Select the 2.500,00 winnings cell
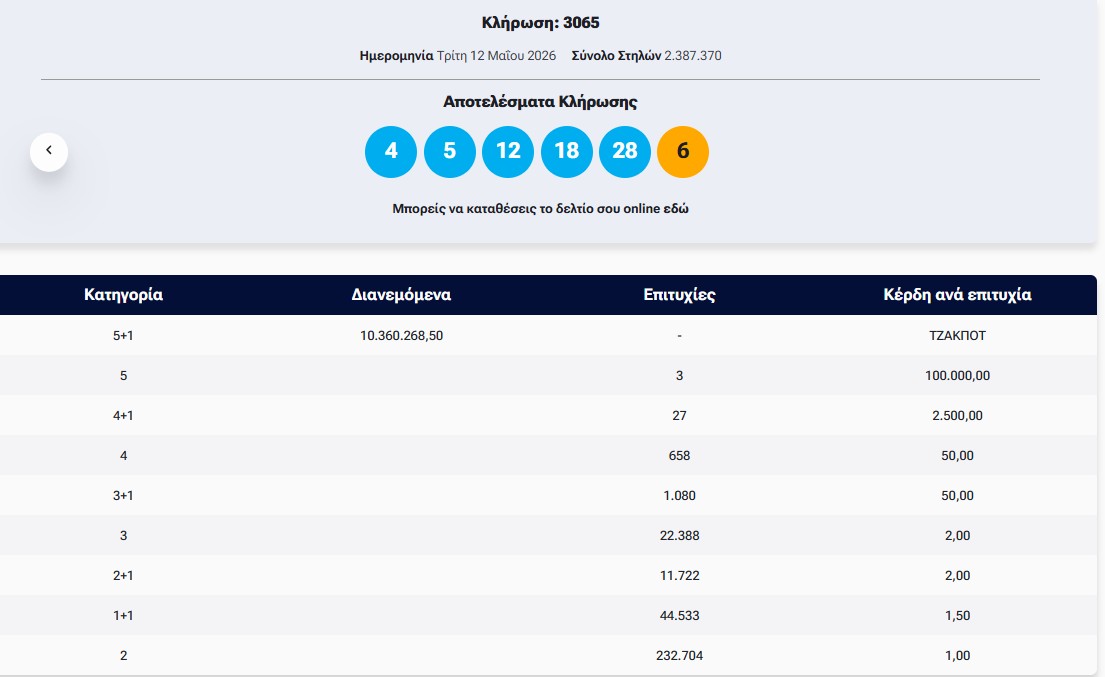Screen dimensions: 1105x677 click(x=957, y=416)
